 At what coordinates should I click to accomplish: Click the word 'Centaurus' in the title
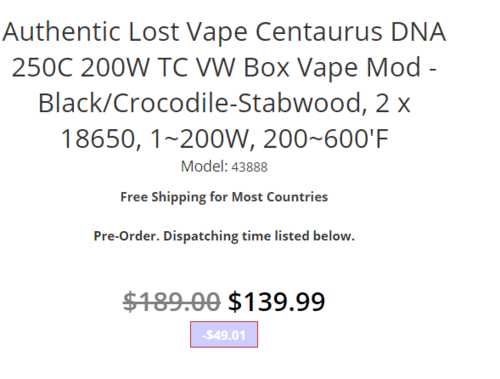(x=319, y=32)
